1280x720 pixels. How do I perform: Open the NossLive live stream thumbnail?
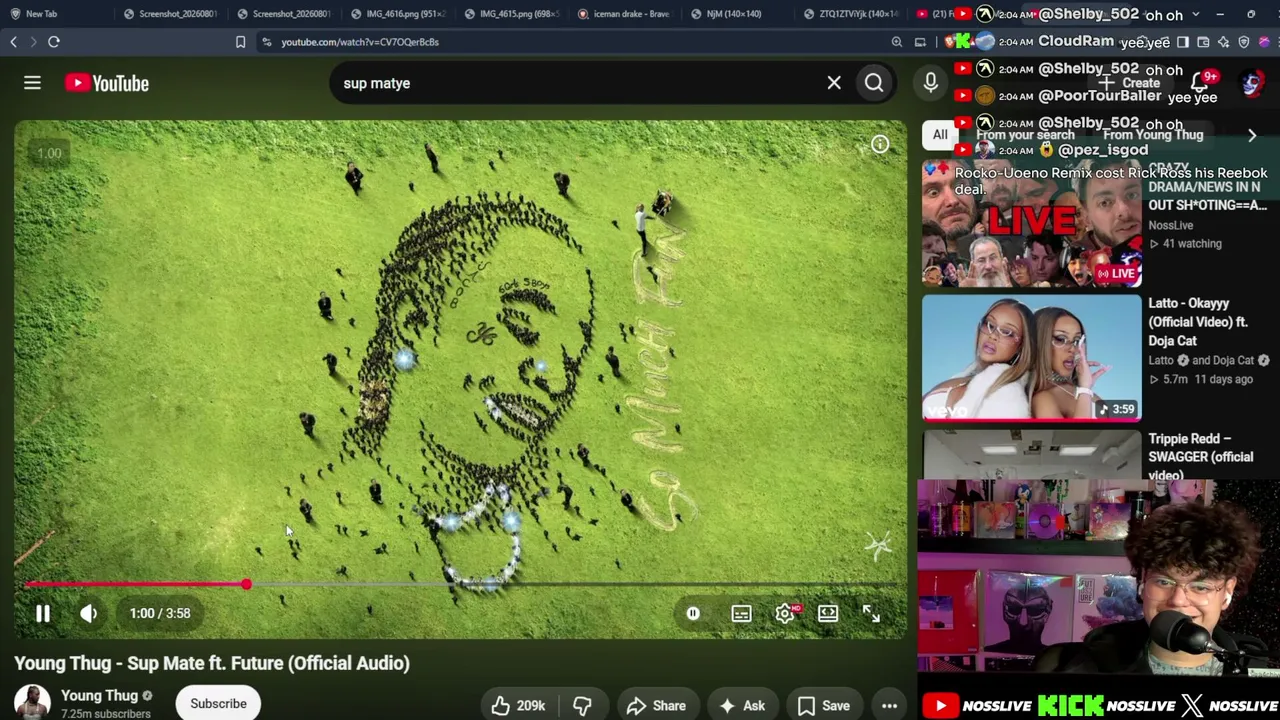pyautogui.click(x=1031, y=224)
